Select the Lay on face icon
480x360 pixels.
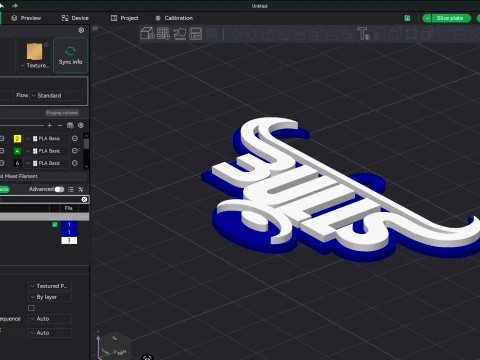click(284, 34)
